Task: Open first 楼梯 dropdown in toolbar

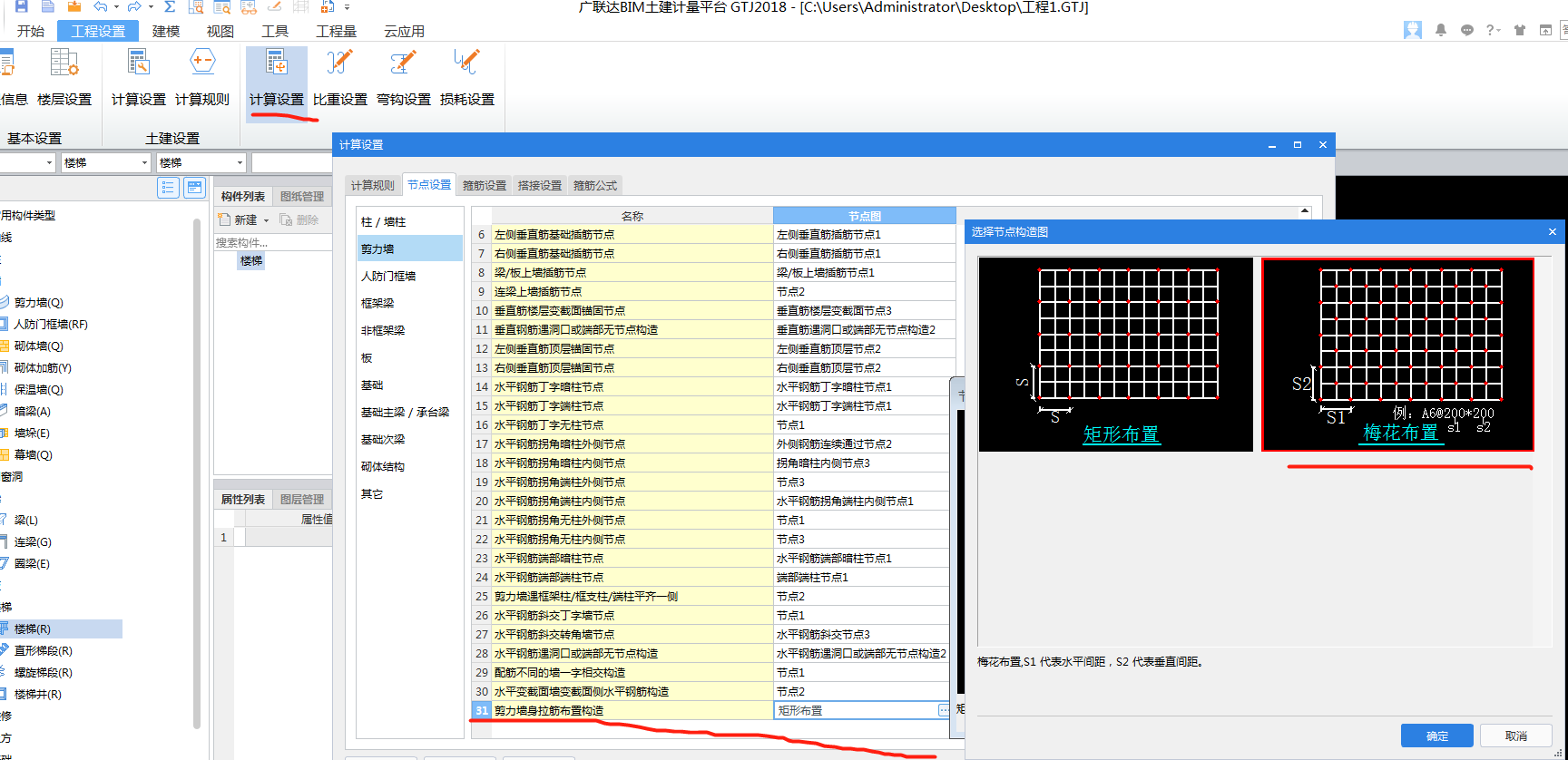Action: click(105, 162)
